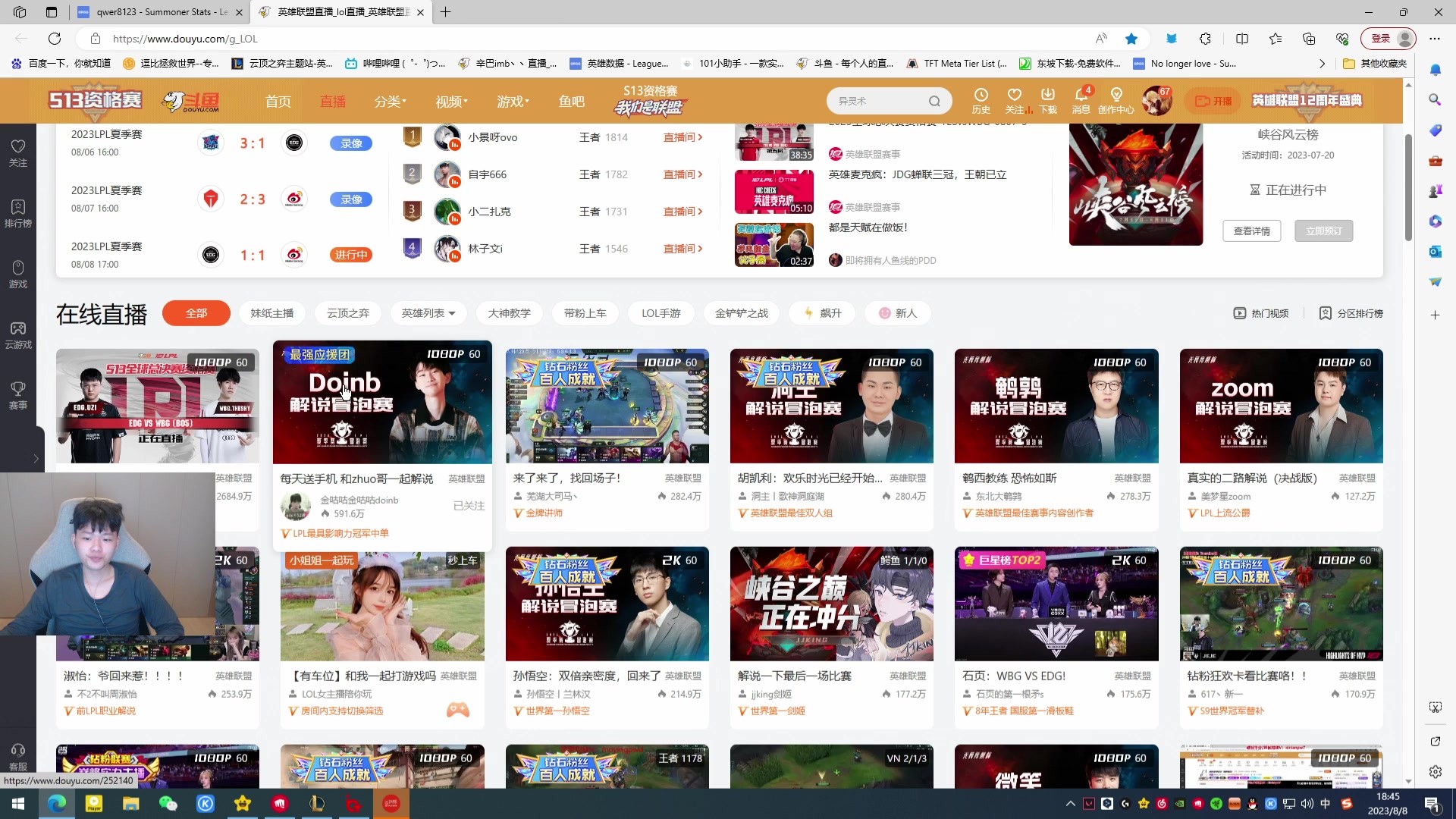1456x819 pixels.
Task: Switch to the qwer8123 Summoner Stats browser tab
Action: coord(159,12)
